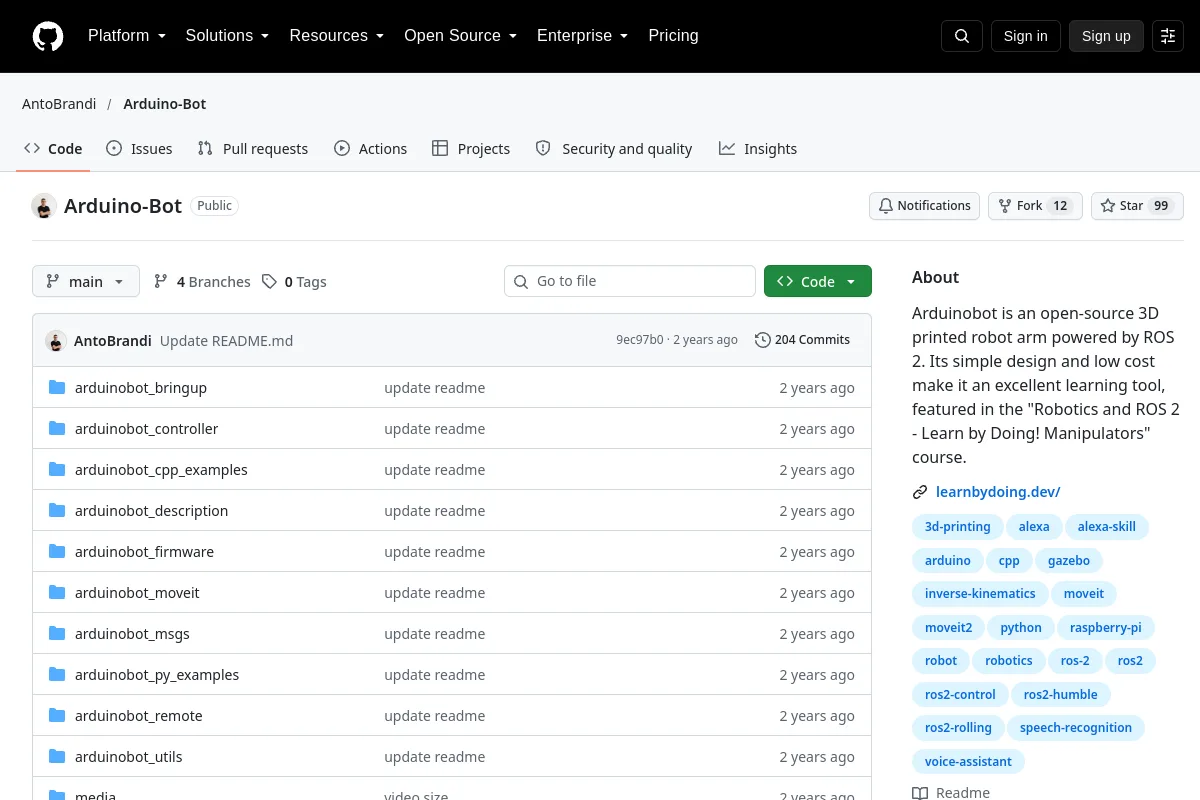Click the arduinobot_remote folder icon
Viewport: 1200px width, 800px height.
(x=57, y=715)
